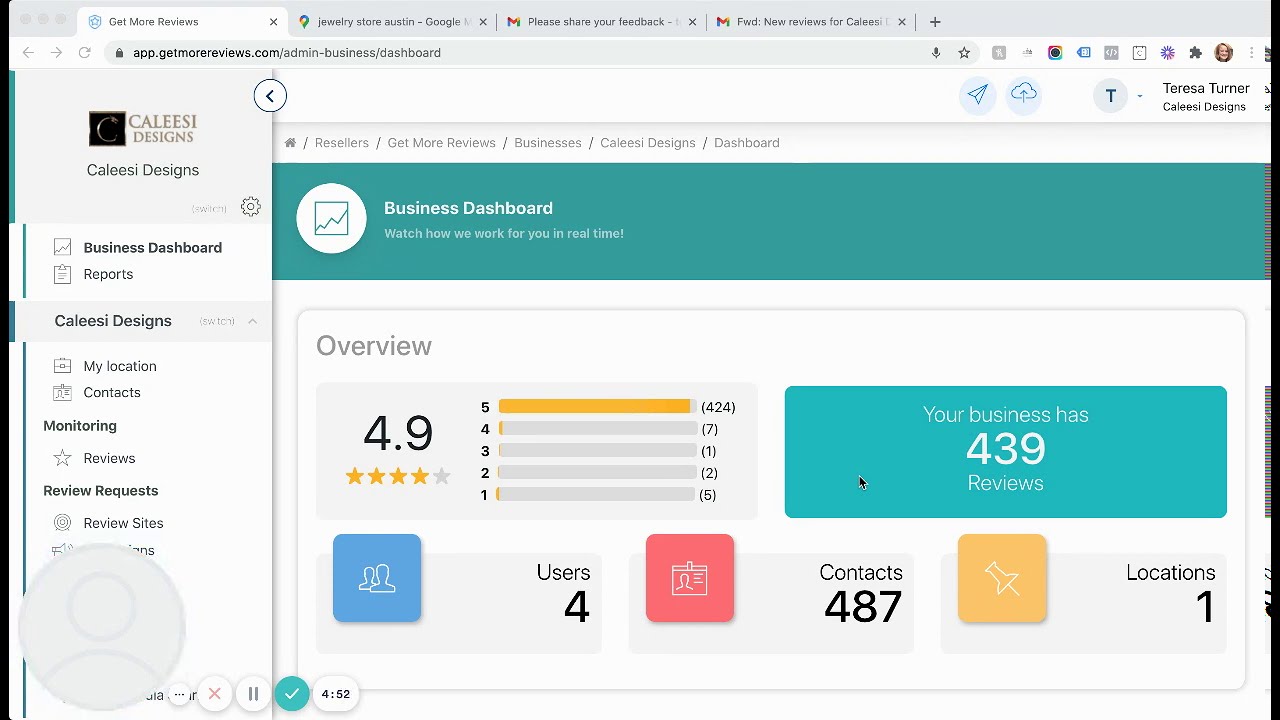
Task: Click the My location icon in sidebar
Action: coord(62,366)
